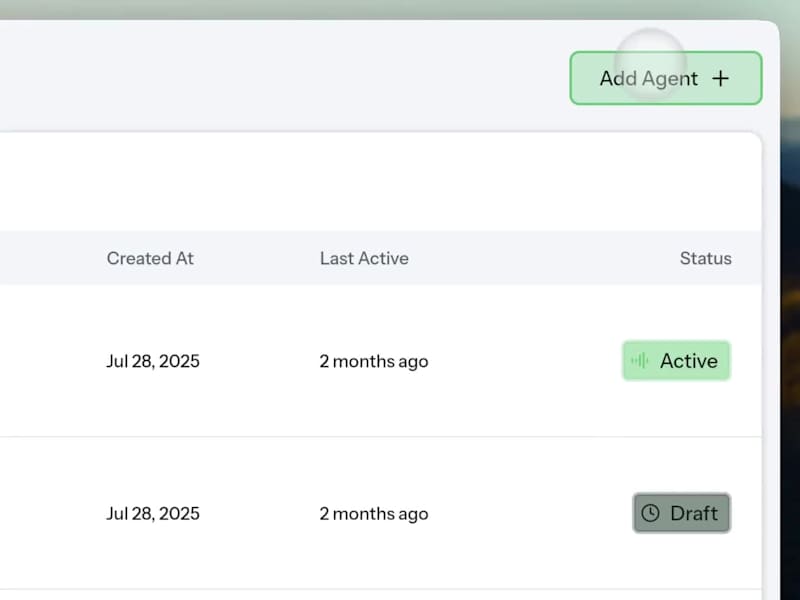Viewport: 800px width, 600px height.
Task: Click "2 months ago" in the Draft row
Action: tap(374, 514)
